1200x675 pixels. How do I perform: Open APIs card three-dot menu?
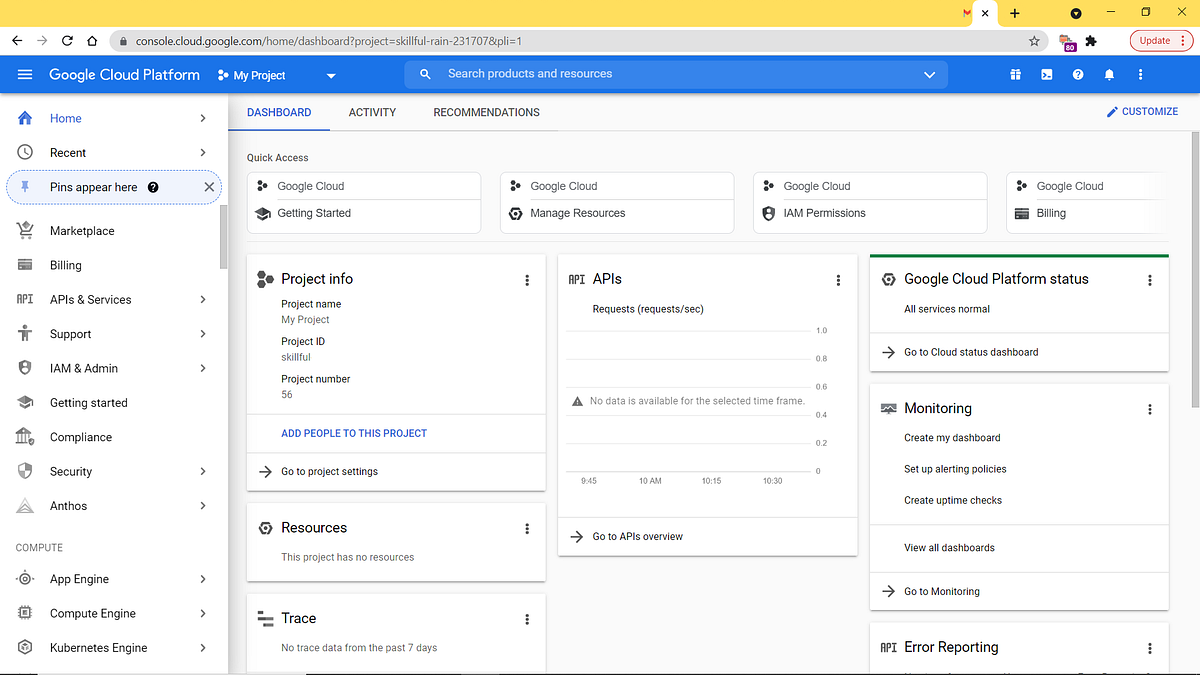click(x=838, y=280)
